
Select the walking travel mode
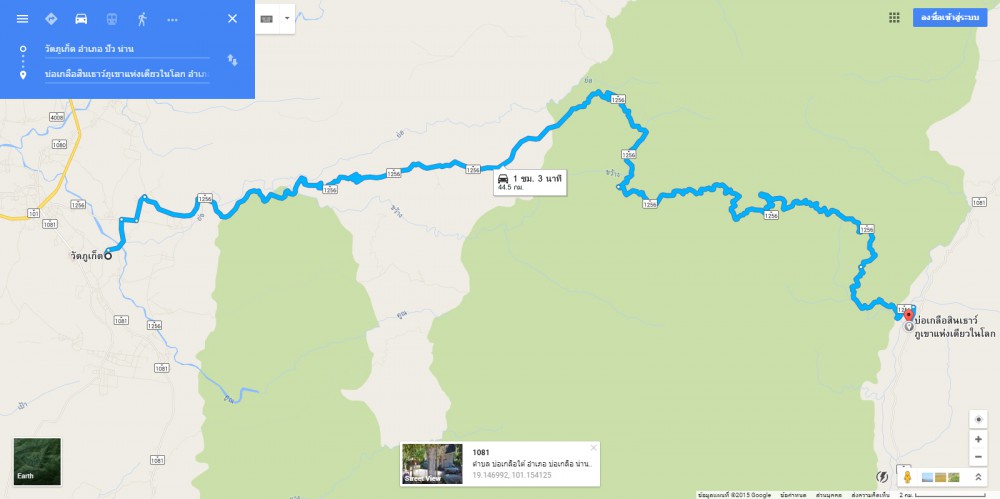142,19
